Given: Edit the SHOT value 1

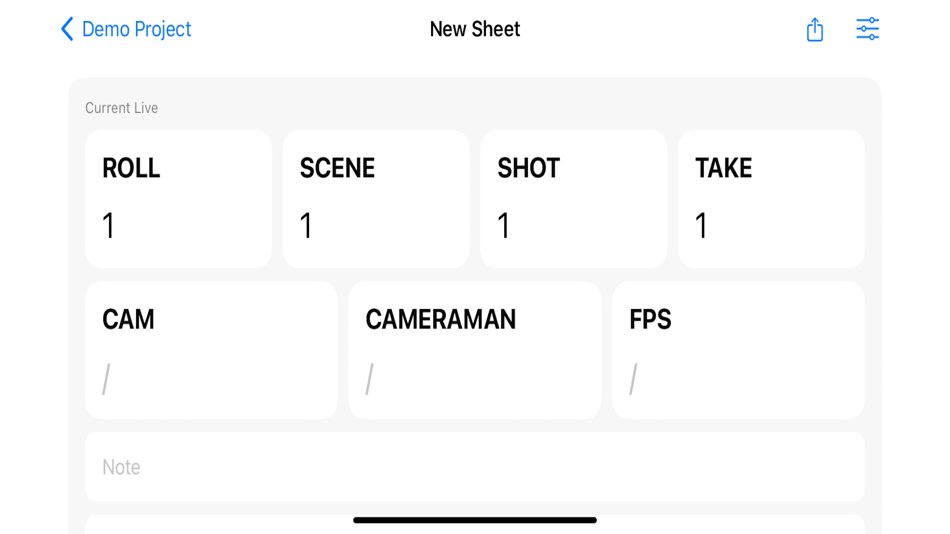Looking at the screenshot, I should pyautogui.click(x=504, y=226).
